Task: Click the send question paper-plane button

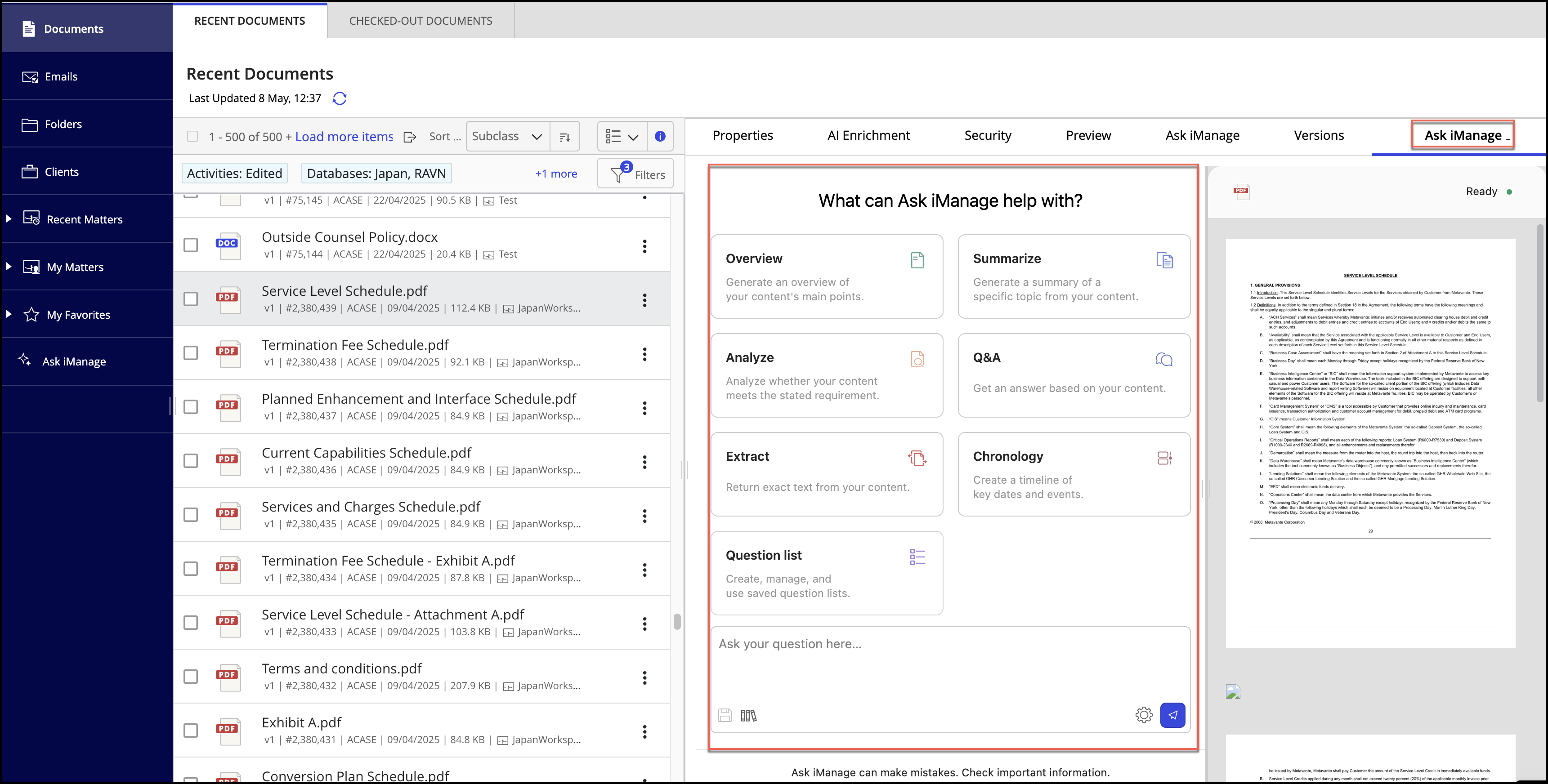Action: [x=1172, y=715]
